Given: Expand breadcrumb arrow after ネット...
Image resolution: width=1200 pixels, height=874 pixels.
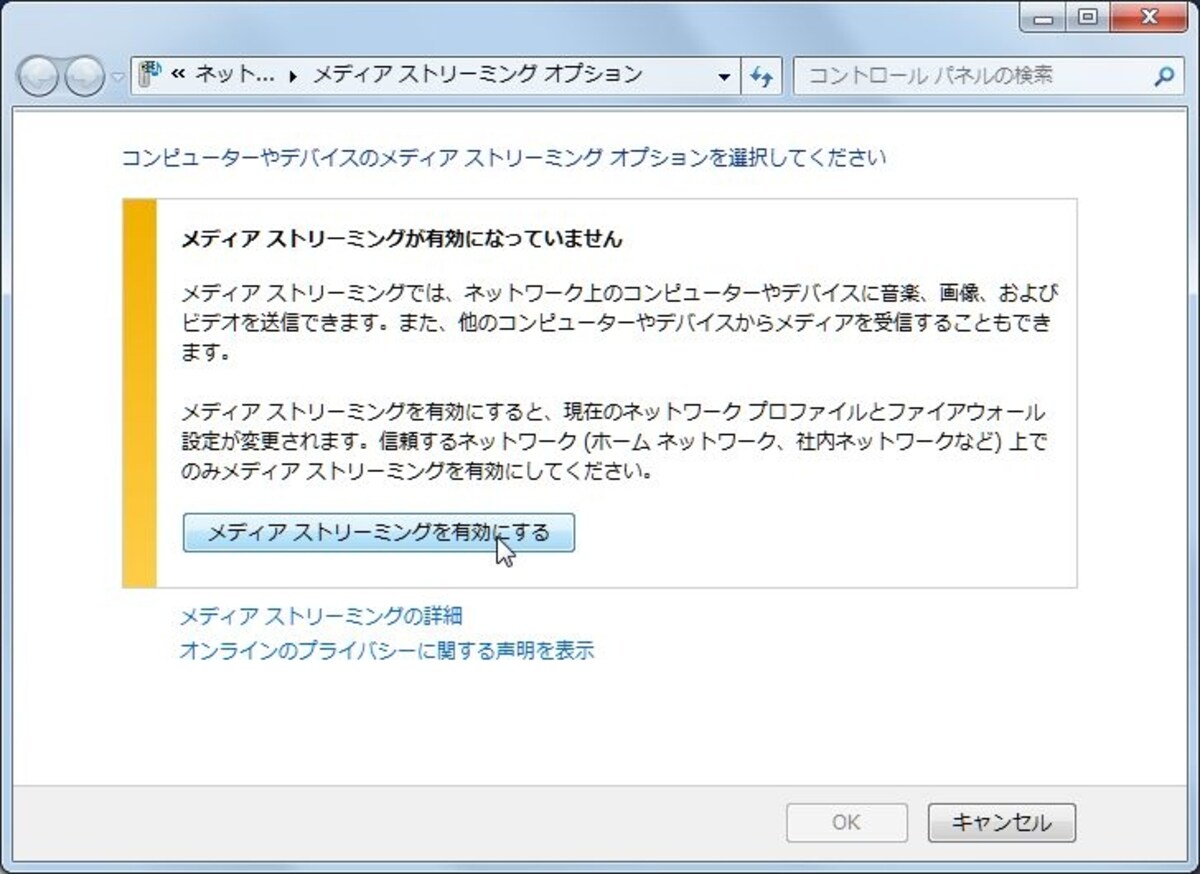Looking at the screenshot, I should tap(293, 77).
